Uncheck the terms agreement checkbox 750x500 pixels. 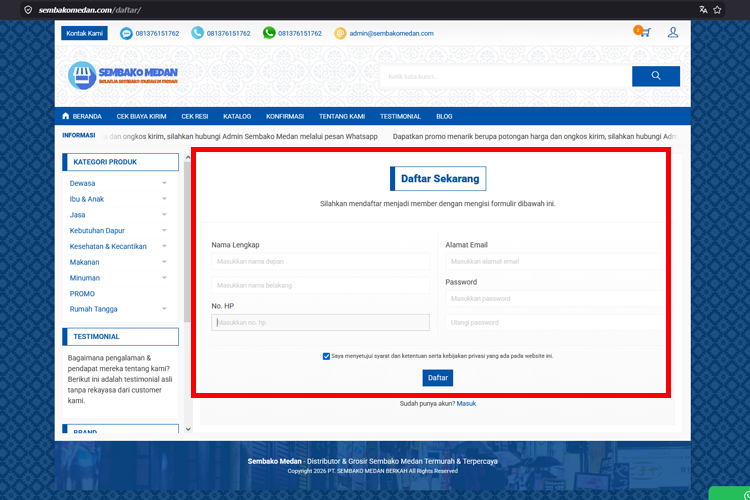(326, 356)
